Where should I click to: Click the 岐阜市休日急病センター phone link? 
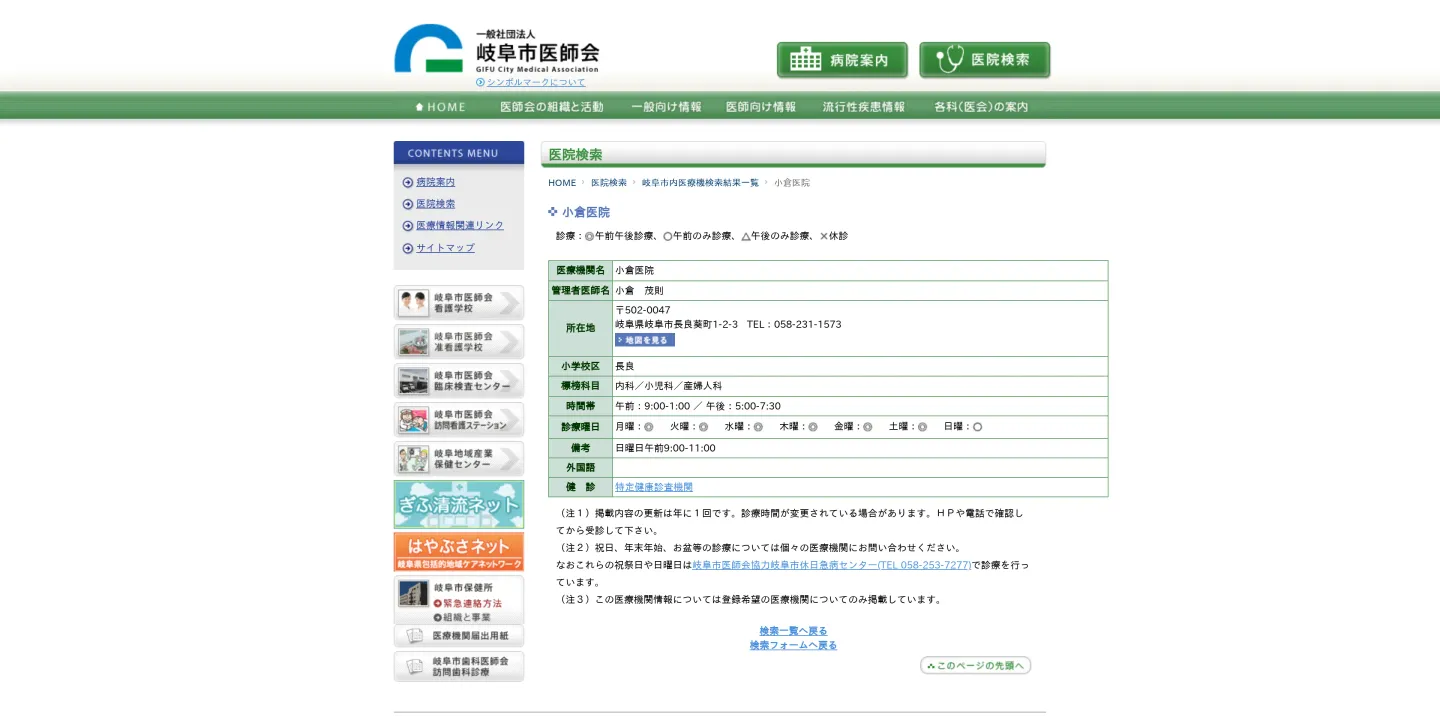tap(832, 565)
